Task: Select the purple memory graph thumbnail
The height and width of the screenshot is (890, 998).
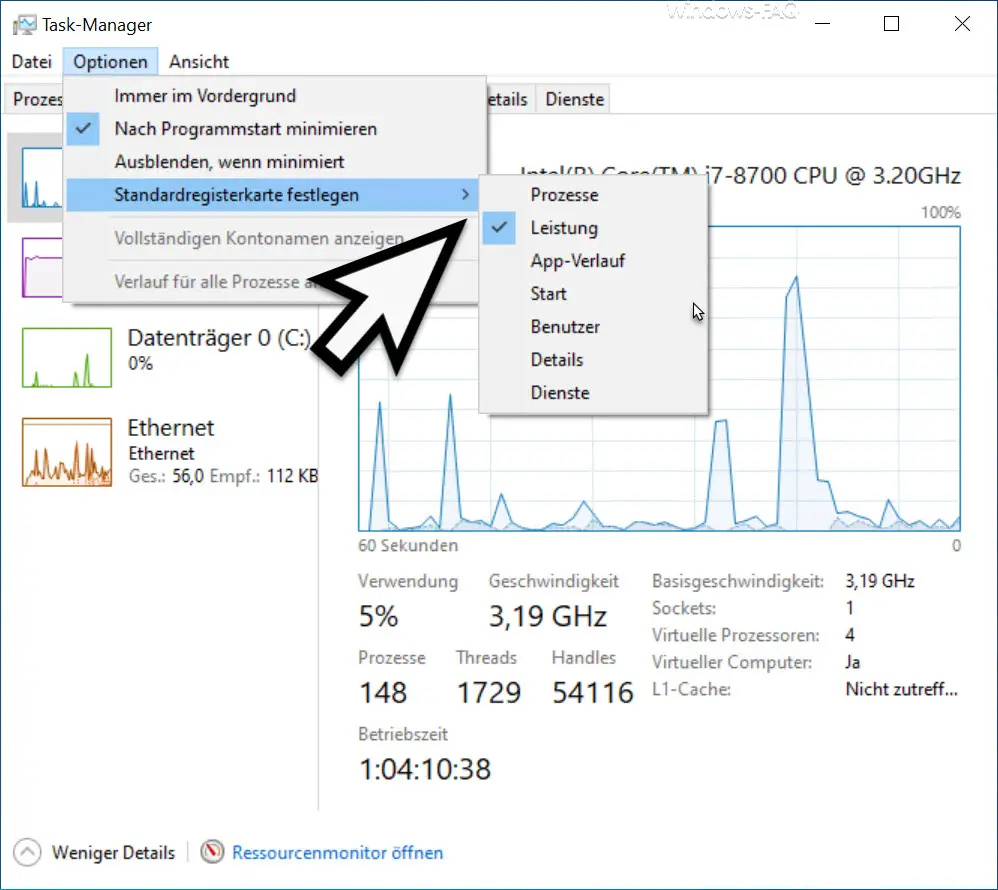Action: point(42,267)
